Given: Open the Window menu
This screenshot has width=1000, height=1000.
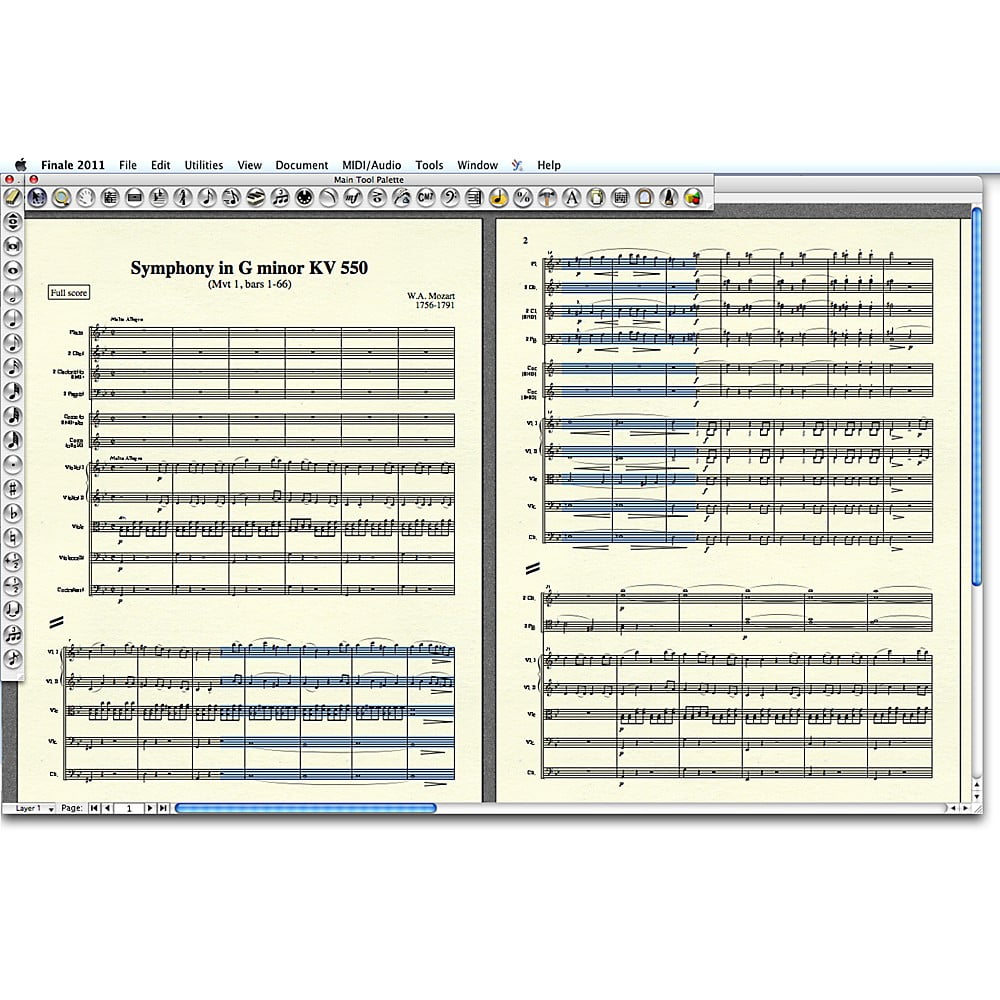Looking at the screenshot, I should 477,165.
